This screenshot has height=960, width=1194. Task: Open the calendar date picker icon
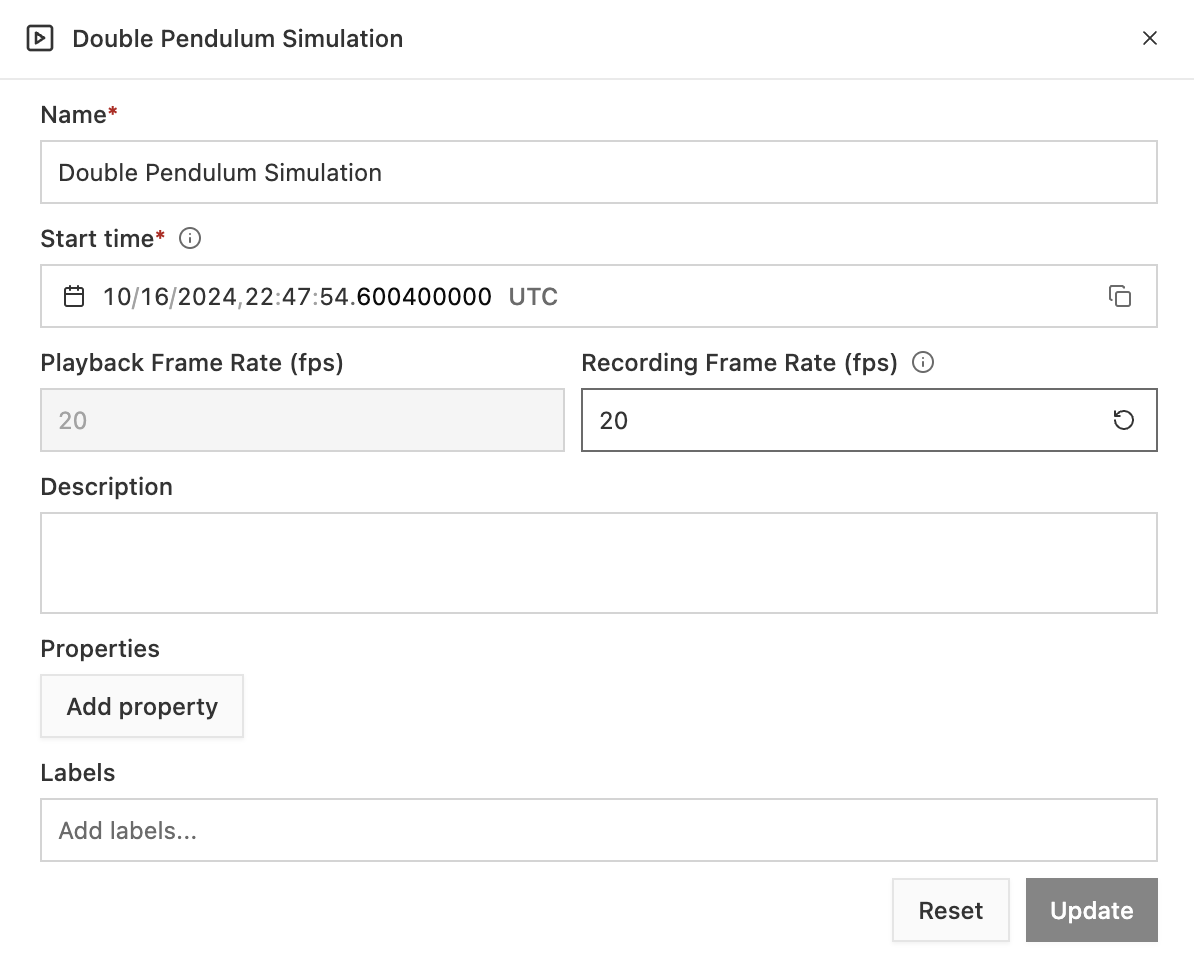pyautogui.click(x=74, y=297)
